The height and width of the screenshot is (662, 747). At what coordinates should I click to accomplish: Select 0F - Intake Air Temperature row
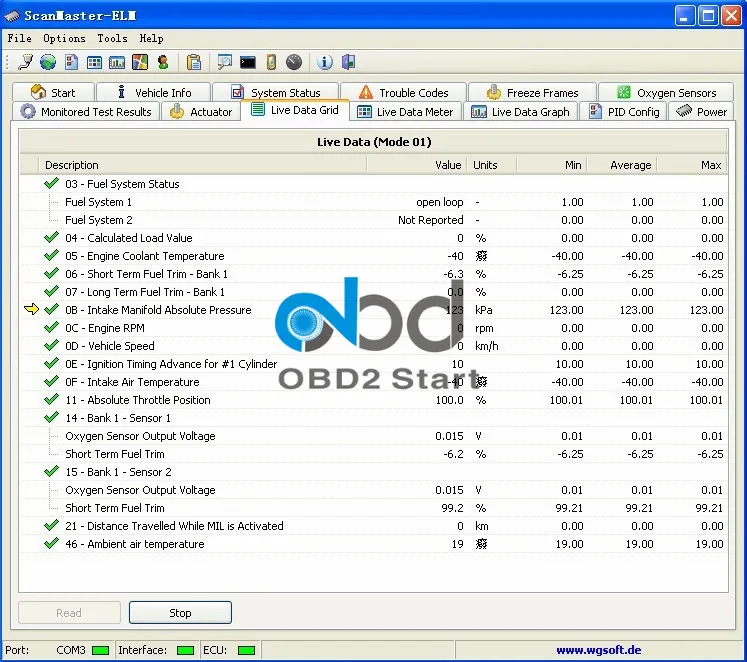374,382
